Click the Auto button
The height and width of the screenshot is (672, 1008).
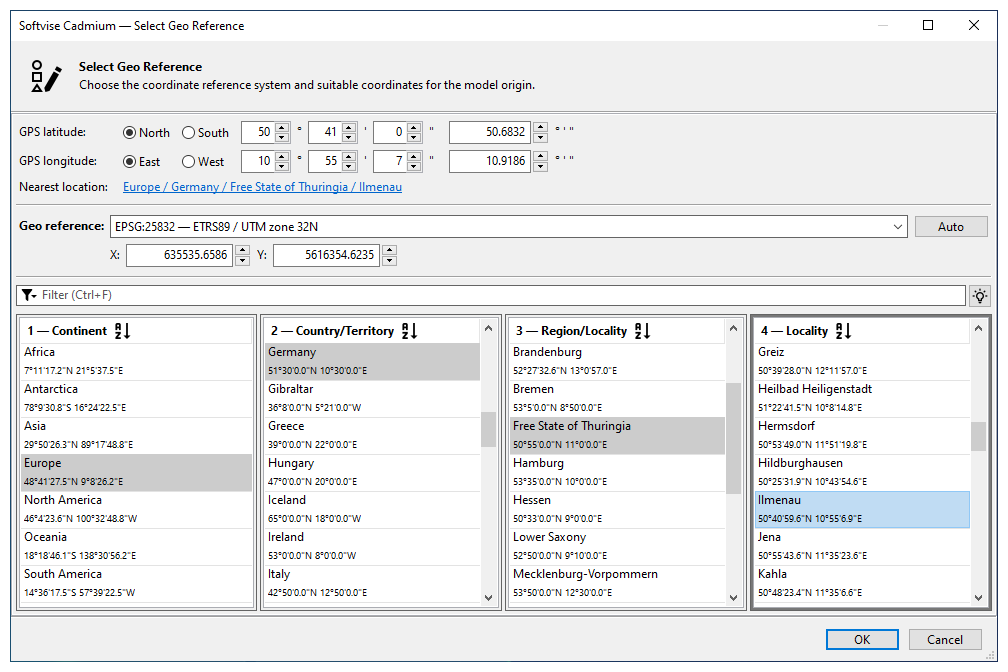951,226
